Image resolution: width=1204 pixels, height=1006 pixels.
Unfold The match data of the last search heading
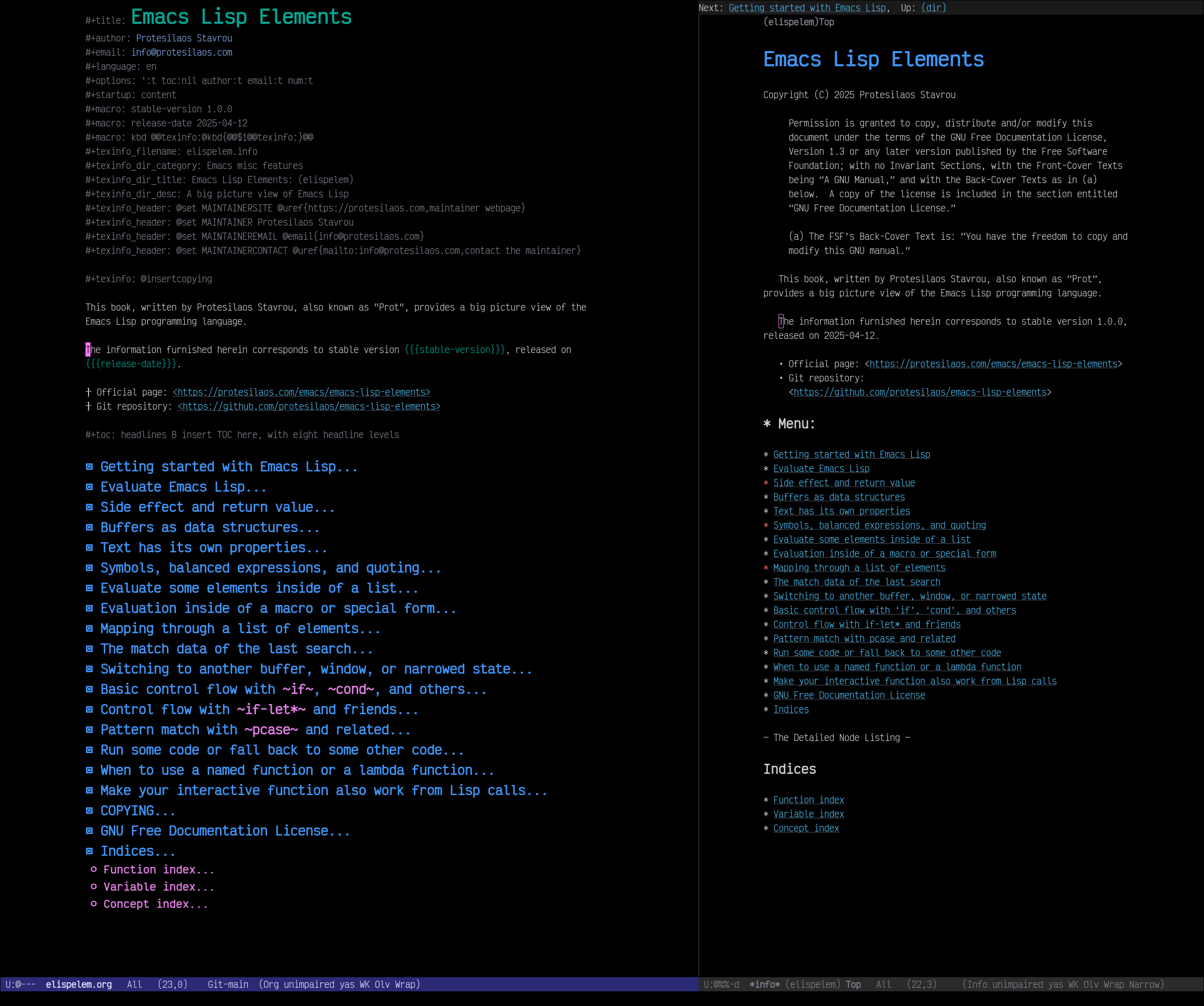[x=236, y=649]
